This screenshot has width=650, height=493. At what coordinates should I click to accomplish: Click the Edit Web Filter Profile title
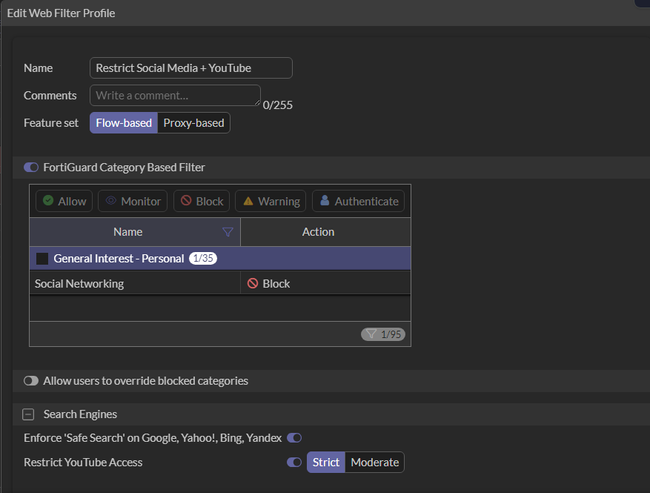61,13
